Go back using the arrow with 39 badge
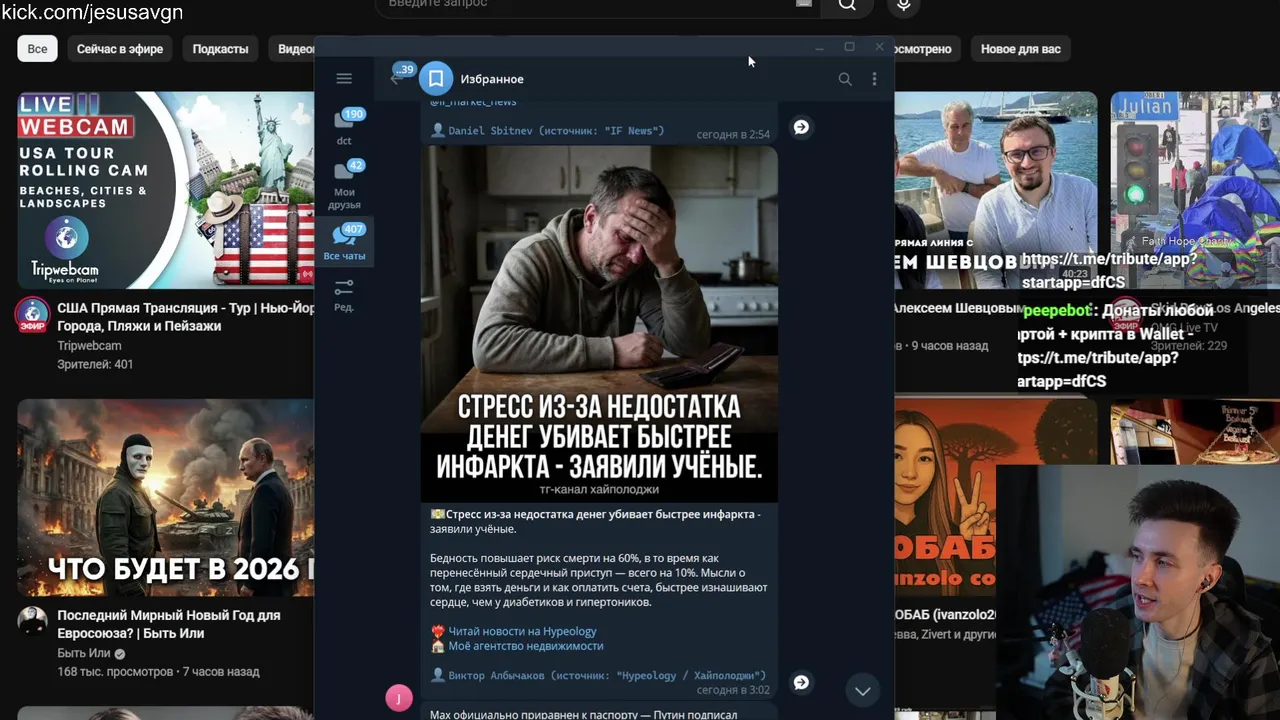 tap(400, 76)
